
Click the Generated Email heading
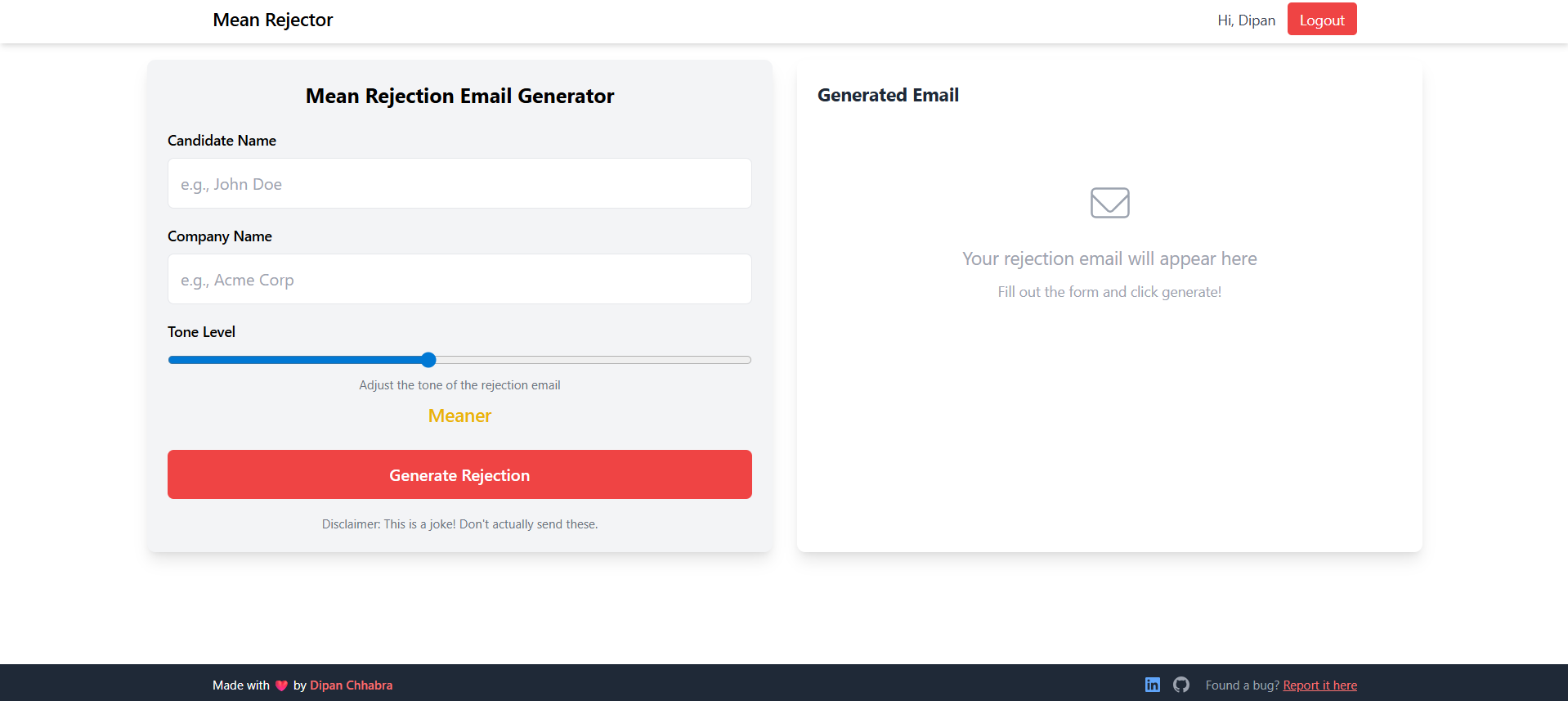point(888,95)
